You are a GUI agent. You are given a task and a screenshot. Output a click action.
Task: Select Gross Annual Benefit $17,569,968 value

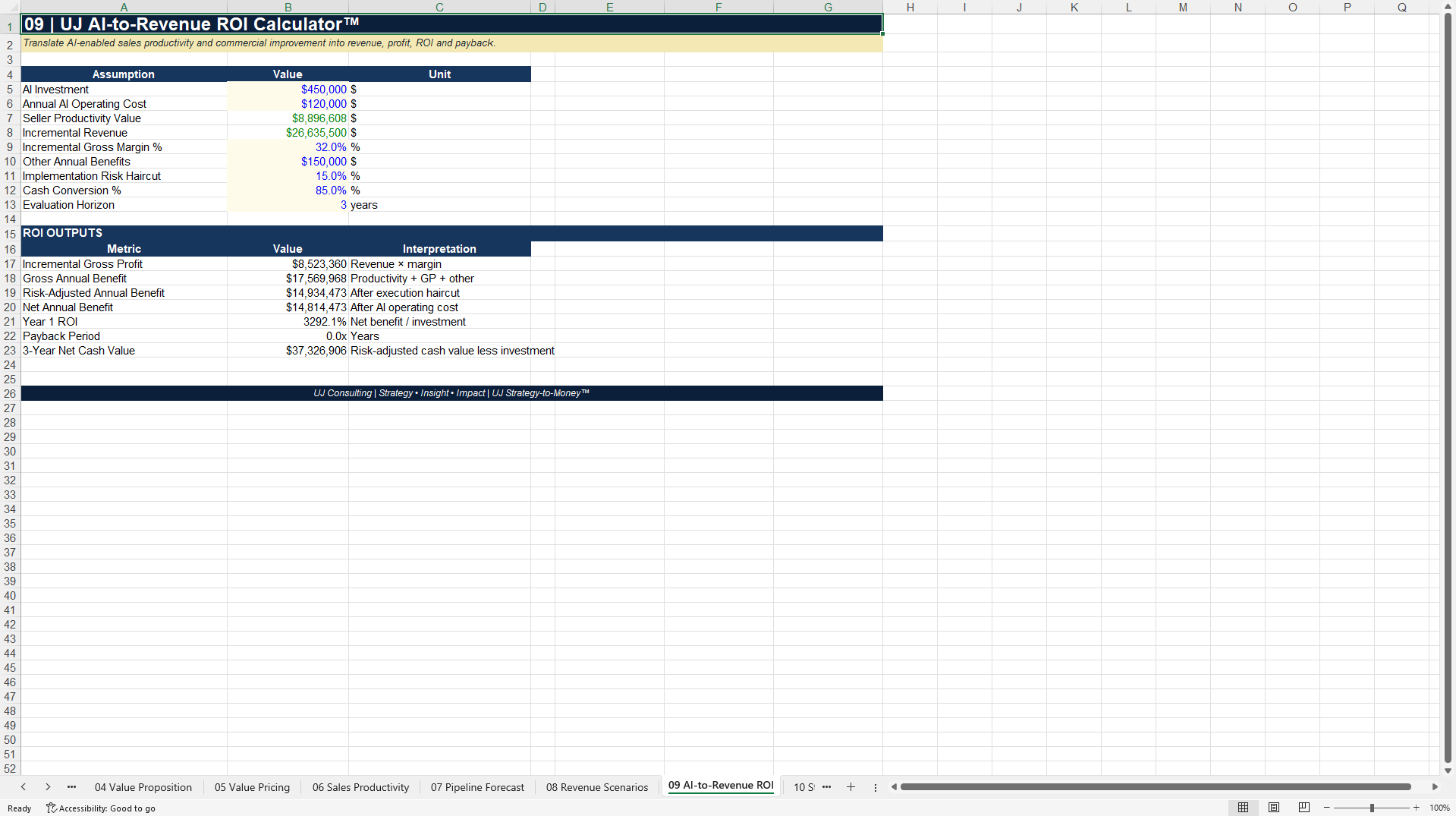[x=288, y=279]
